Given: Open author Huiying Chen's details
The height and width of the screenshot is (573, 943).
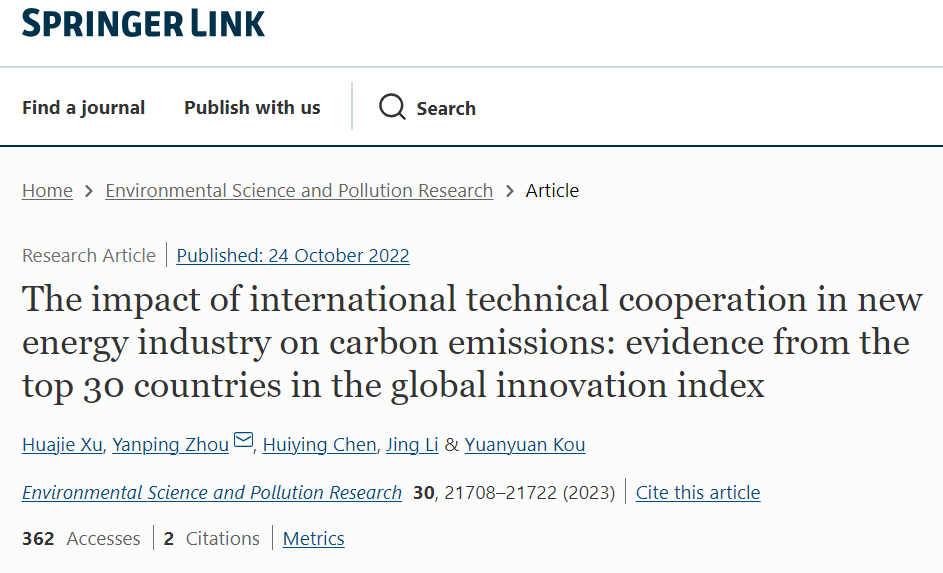Looking at the screenshot, I should coord(319,445).
